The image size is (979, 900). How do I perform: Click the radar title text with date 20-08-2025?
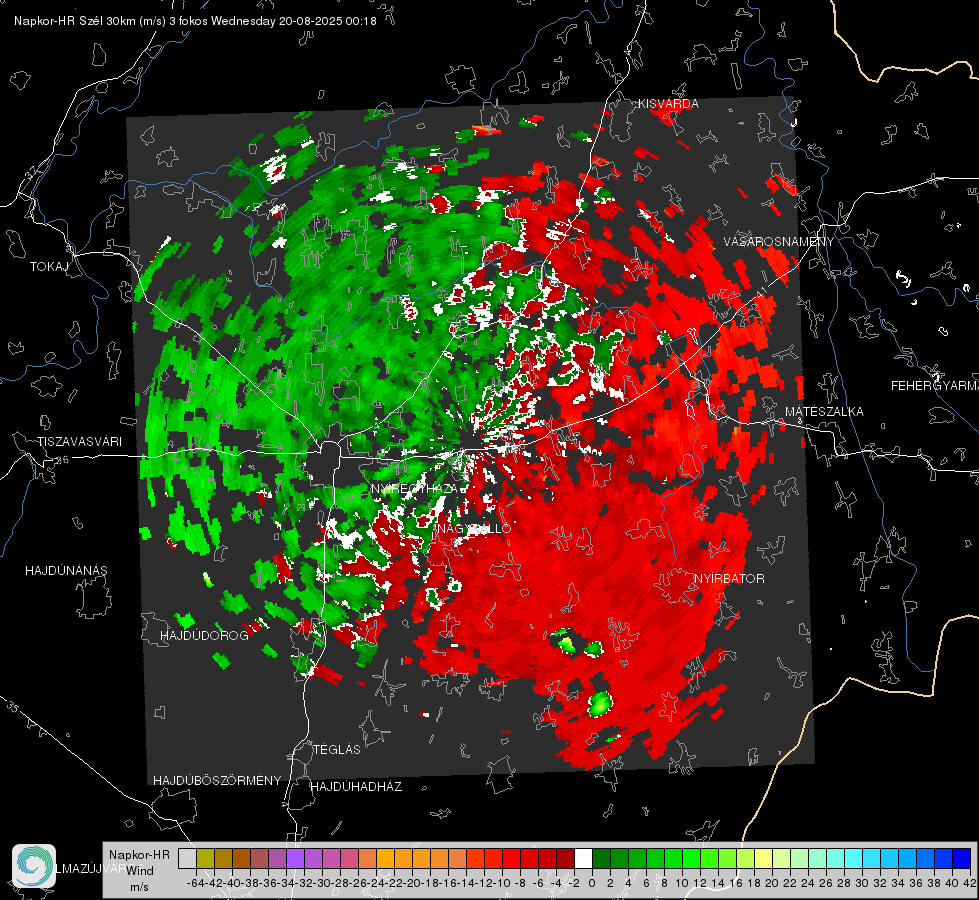point(195,21)
